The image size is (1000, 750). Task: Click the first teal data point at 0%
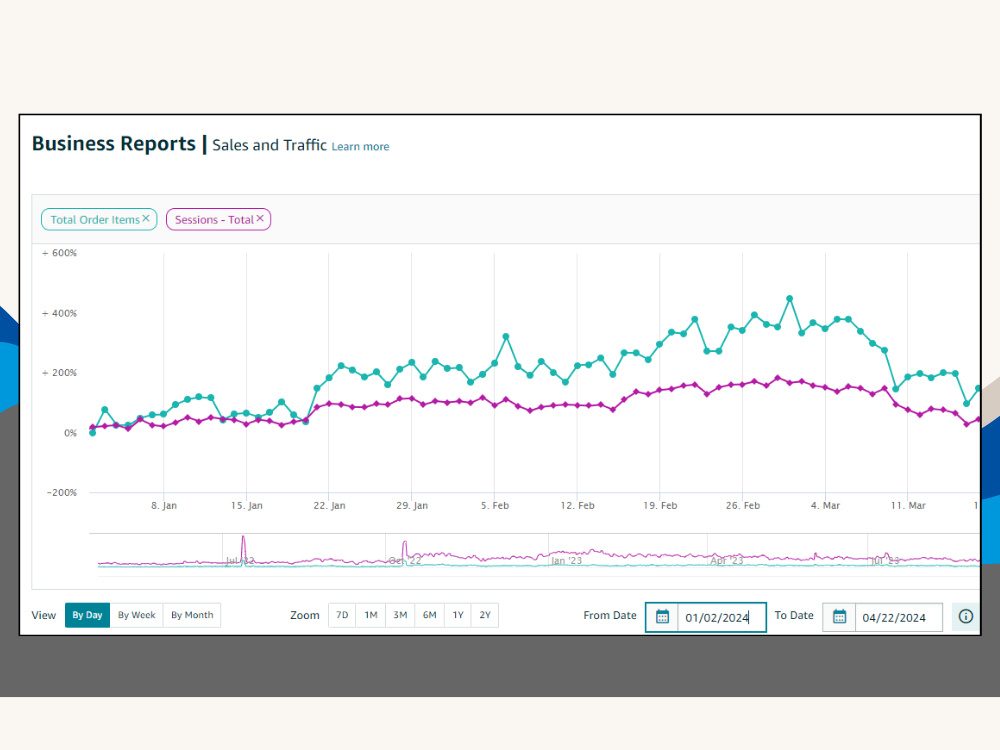tap(92, 433)
